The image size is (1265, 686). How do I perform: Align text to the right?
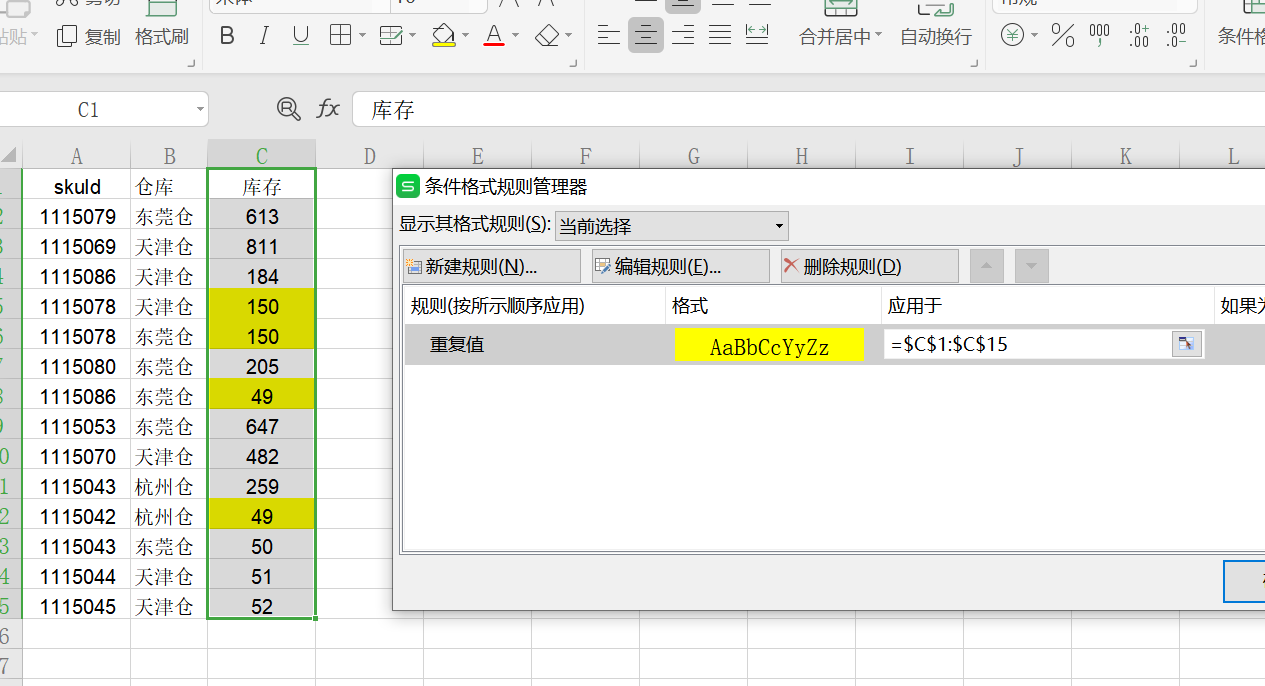click(x=683, y=37)
